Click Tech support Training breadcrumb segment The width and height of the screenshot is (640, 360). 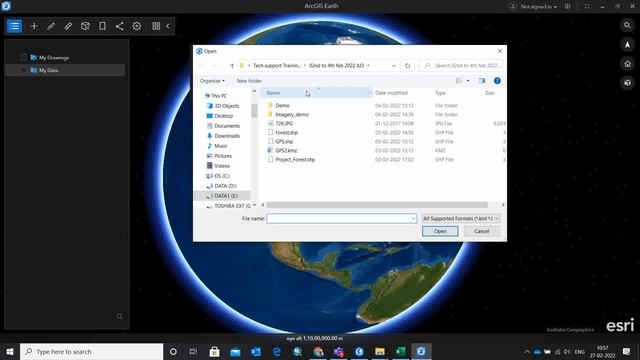point(277,65)
